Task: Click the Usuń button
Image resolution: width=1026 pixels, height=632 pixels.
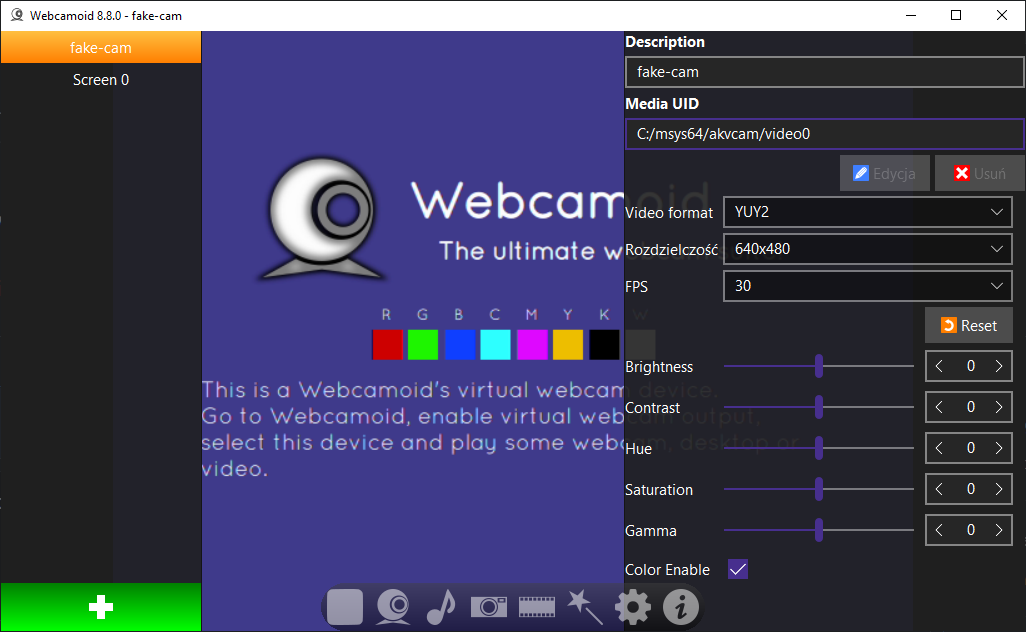Action: [x=979, y=172]
